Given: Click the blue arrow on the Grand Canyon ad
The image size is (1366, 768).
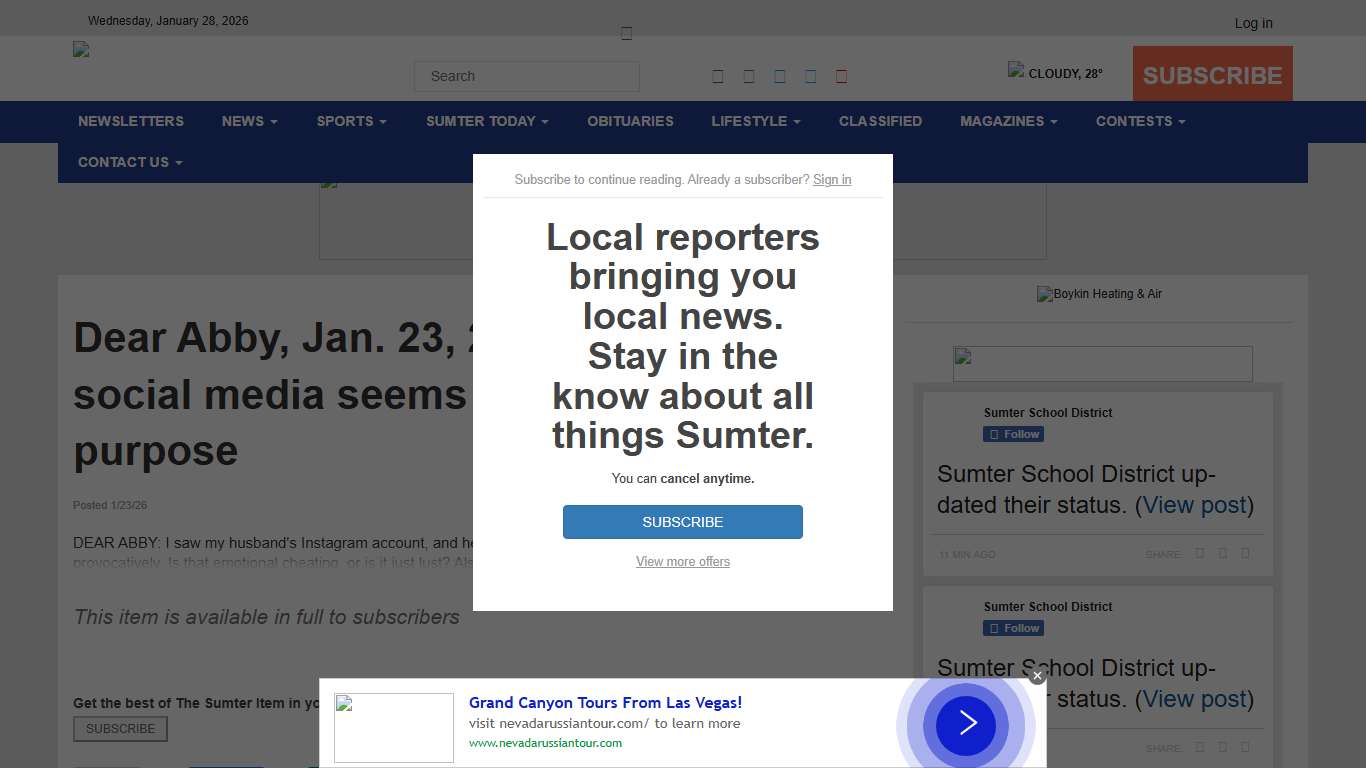Looking at the screenshot, I should (966, 723).
